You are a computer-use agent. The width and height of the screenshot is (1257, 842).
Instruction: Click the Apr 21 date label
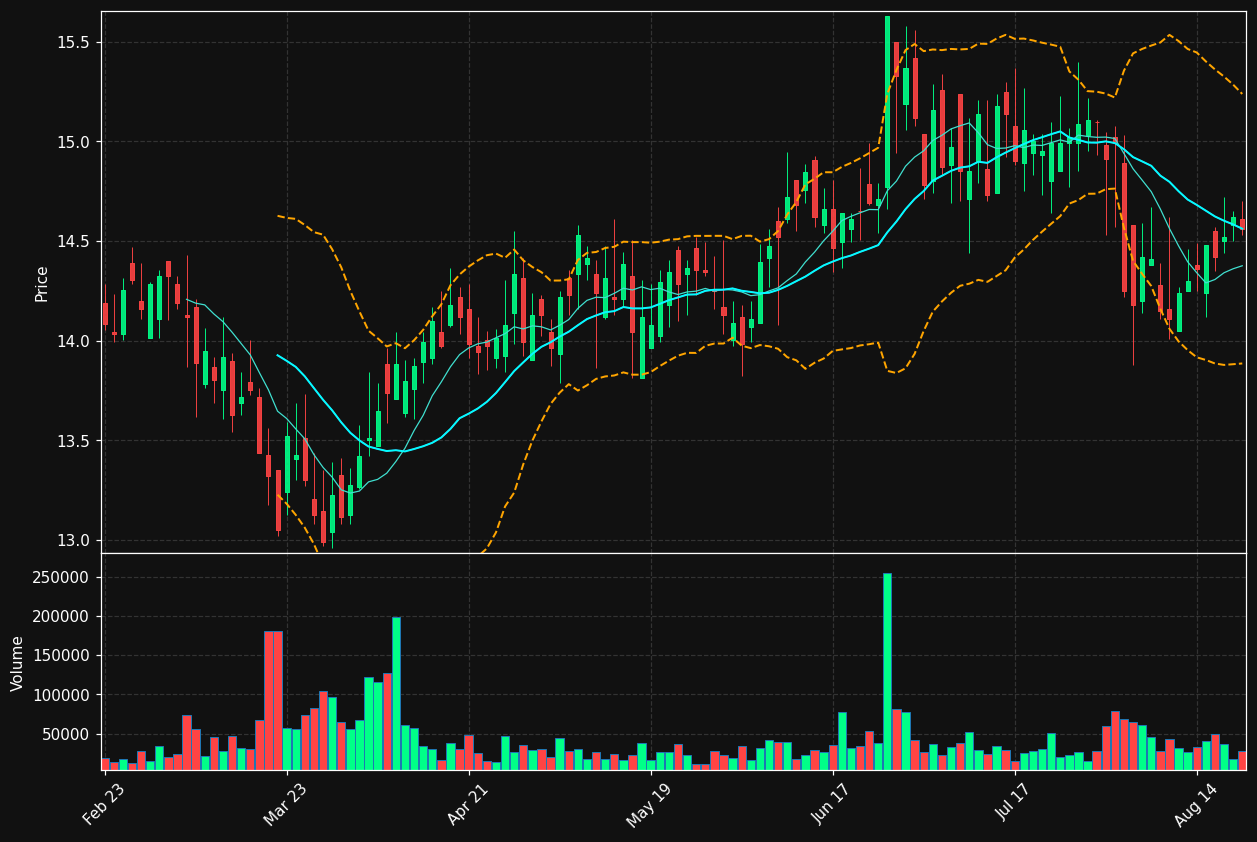point(469,803)
